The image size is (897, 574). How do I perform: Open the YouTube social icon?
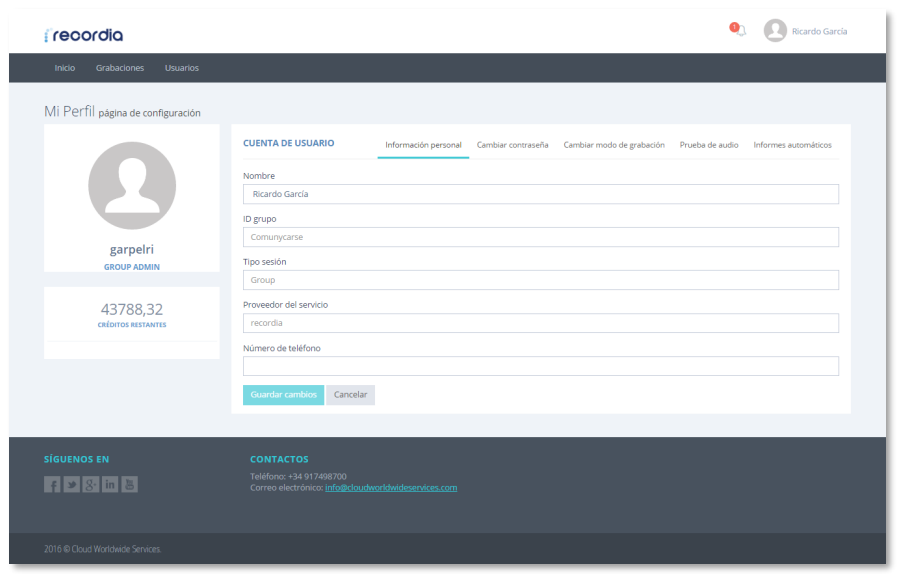click(129, 485)
